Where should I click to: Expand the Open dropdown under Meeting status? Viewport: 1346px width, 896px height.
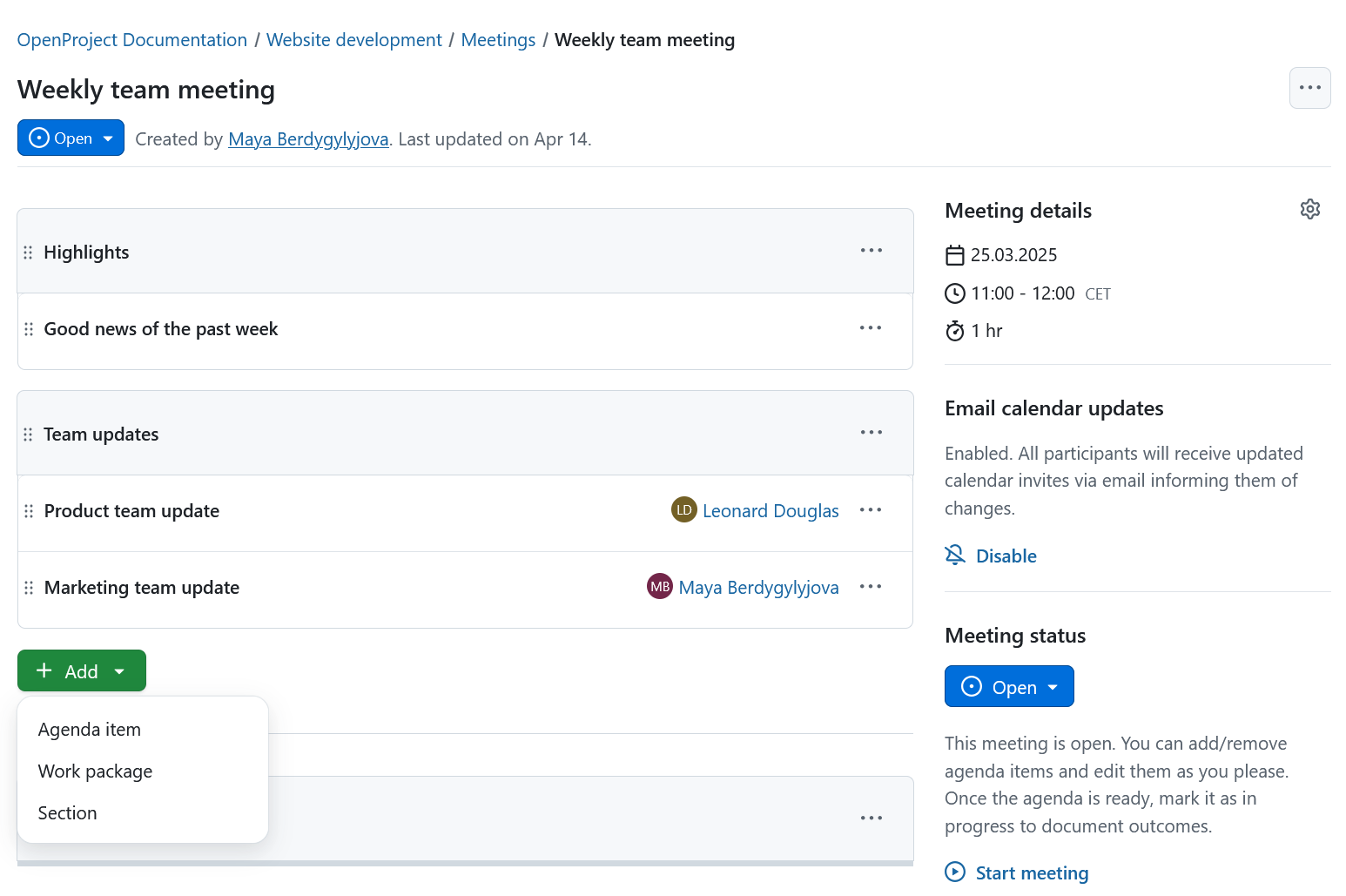[1052, 686]
